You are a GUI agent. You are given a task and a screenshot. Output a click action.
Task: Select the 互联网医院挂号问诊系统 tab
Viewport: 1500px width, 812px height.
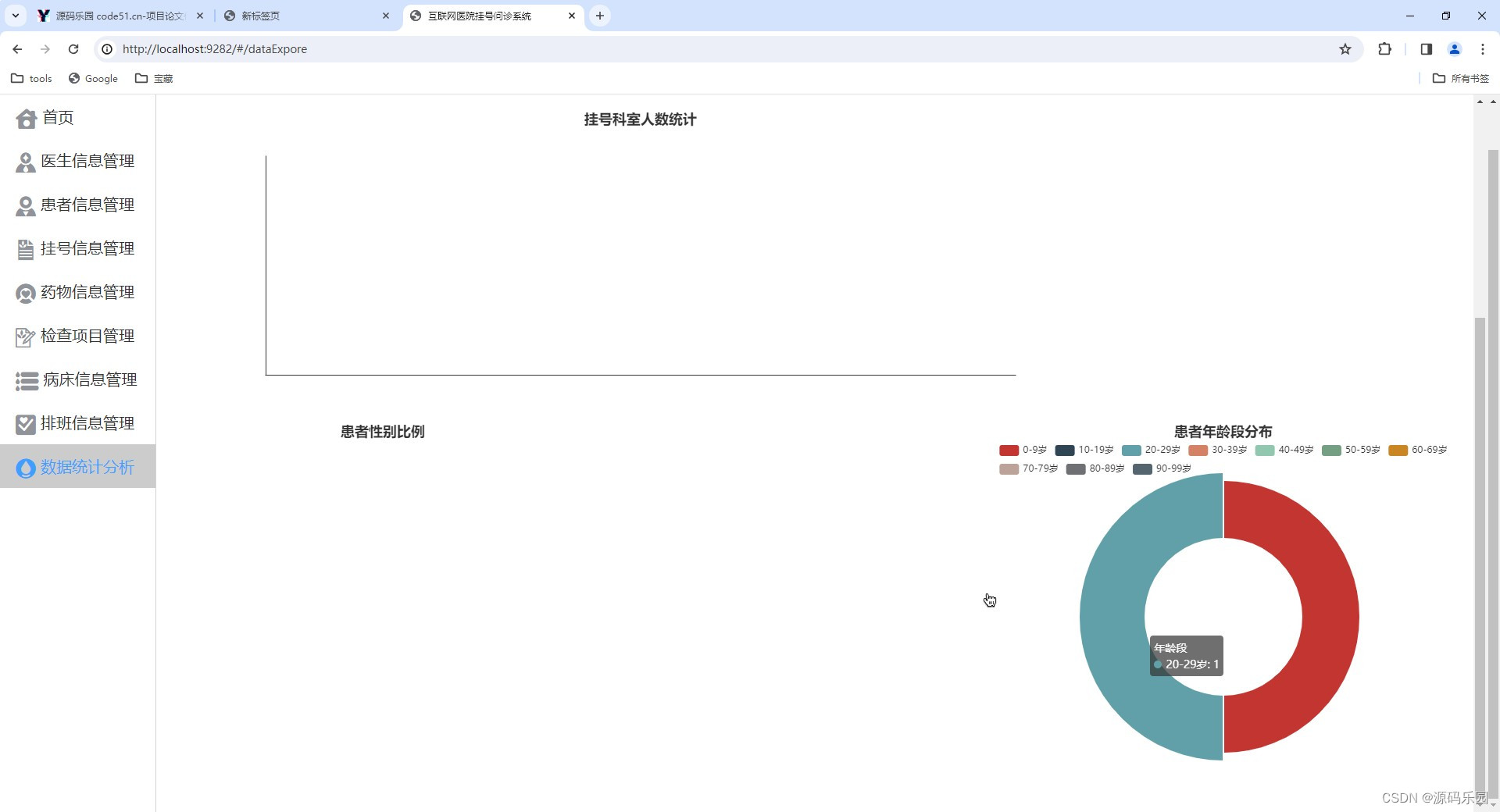tap(492, 16)
